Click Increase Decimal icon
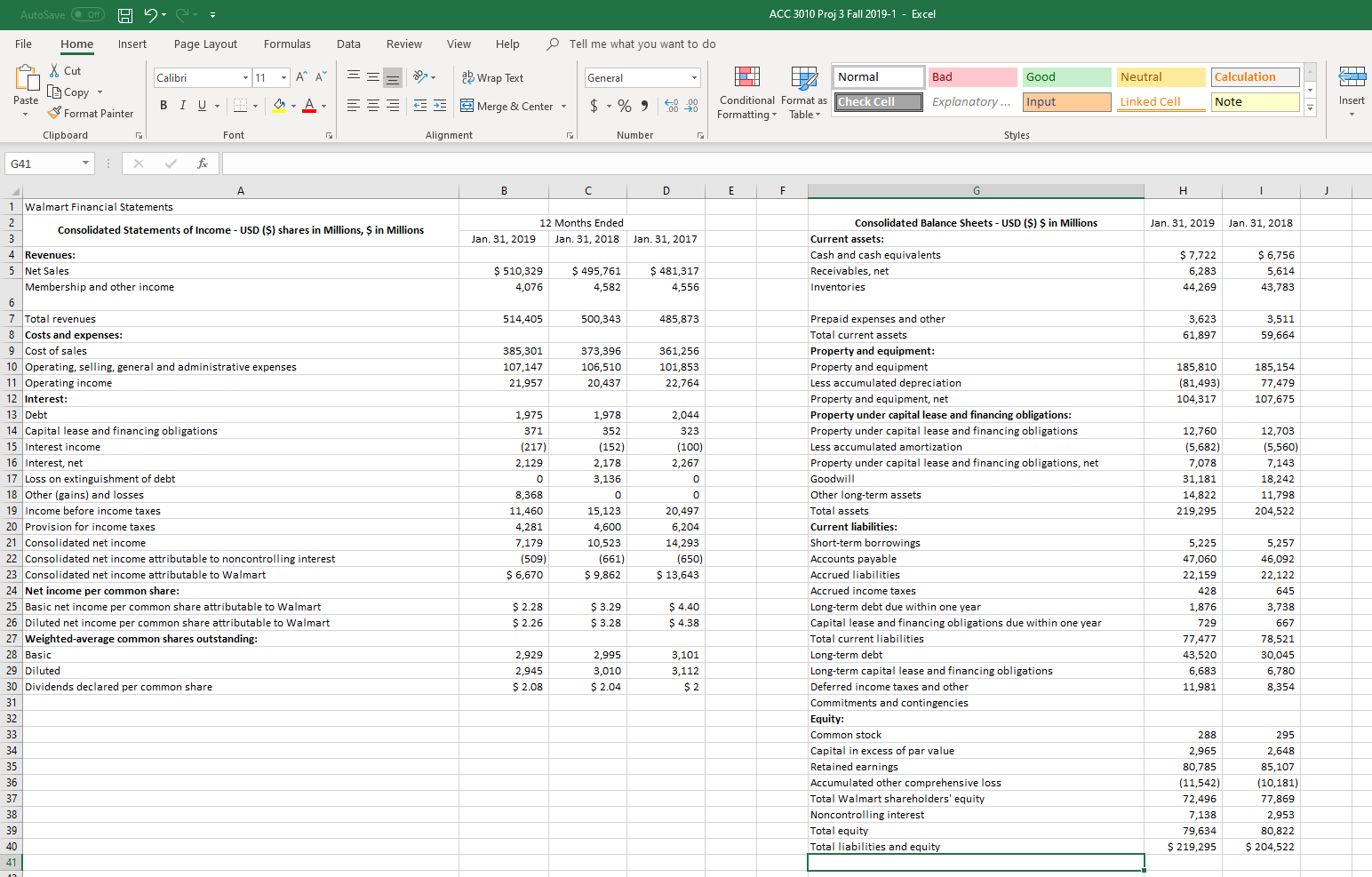This screenshot has height=877, width=1372. pos(672,106)
